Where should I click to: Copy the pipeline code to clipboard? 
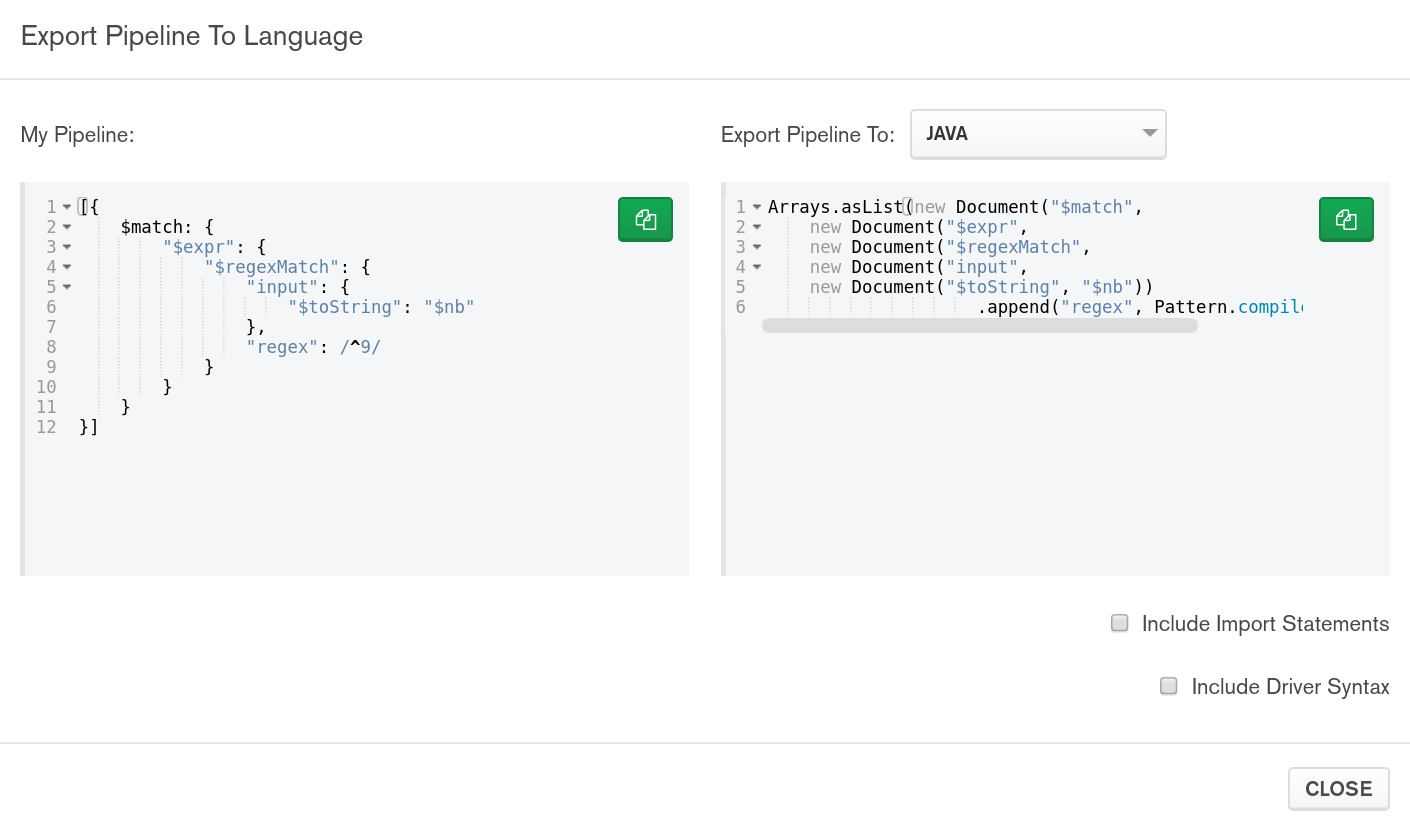click(x=645, y=220)
